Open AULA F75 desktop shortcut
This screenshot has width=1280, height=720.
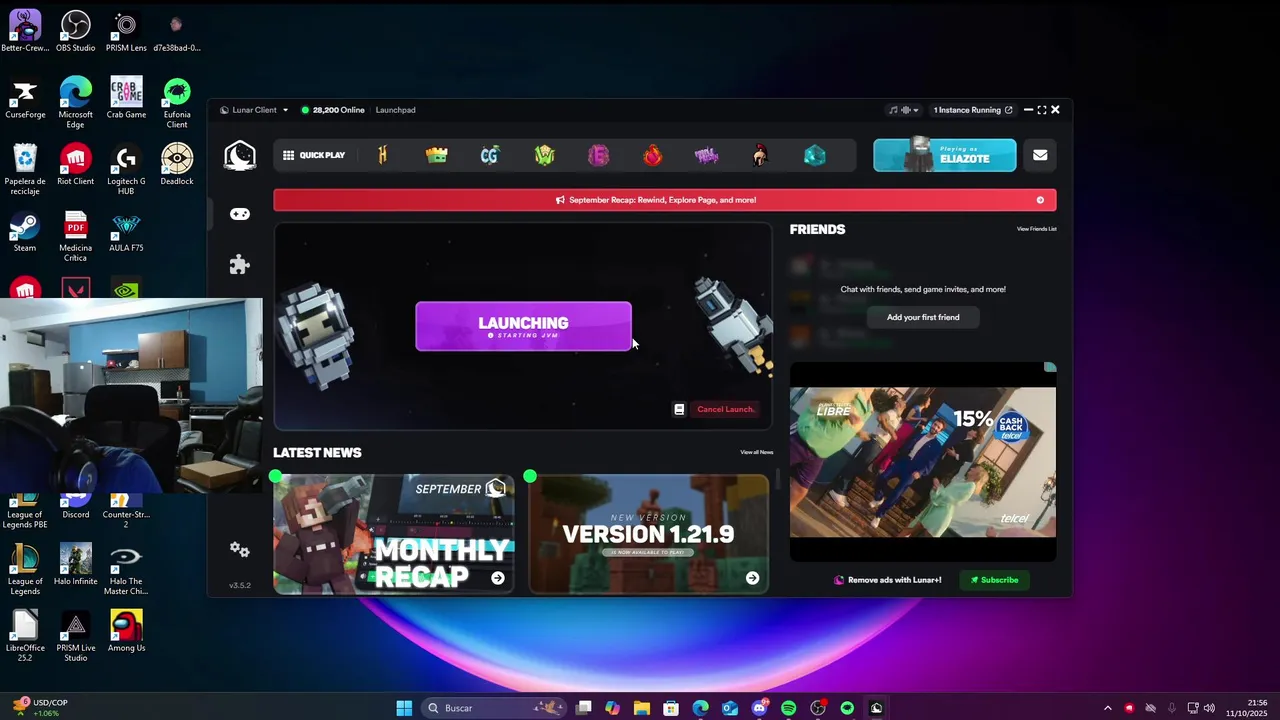point(126,232)
